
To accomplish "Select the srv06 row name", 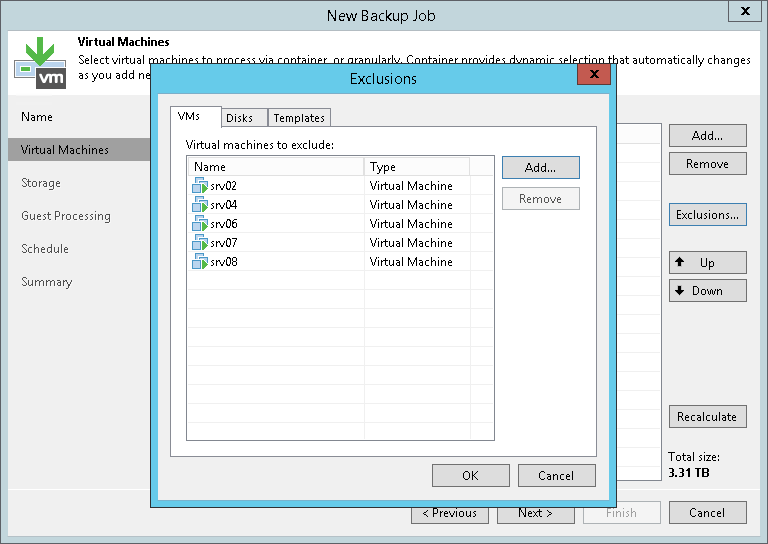I will (224, 224).
